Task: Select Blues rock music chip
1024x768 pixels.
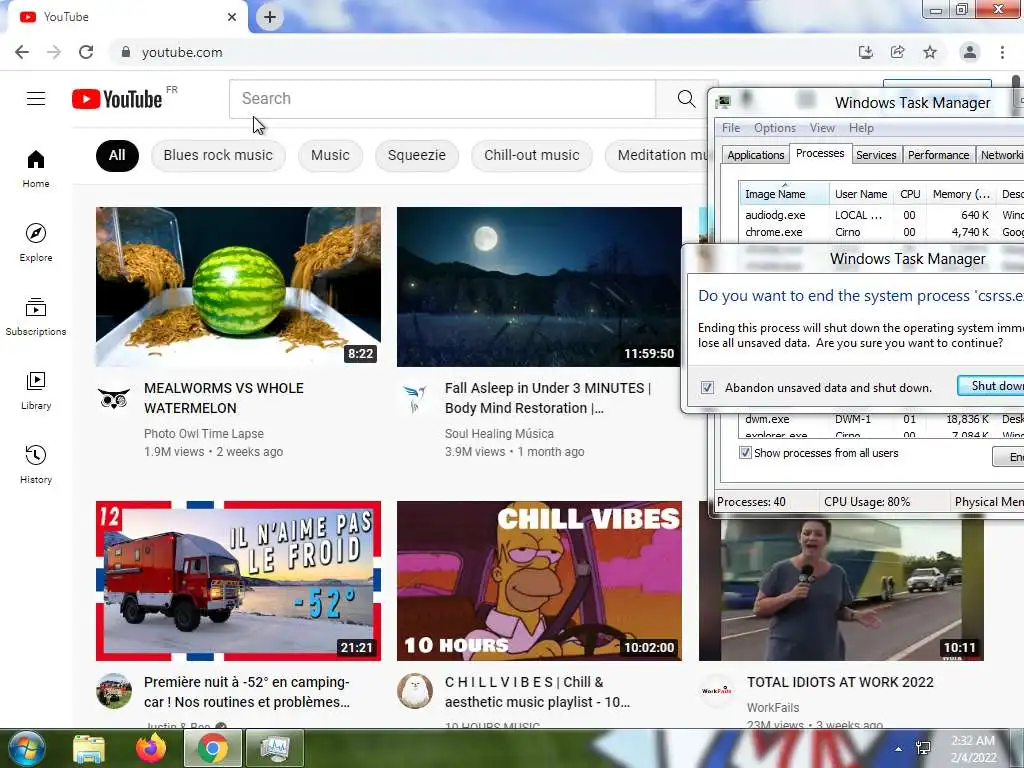Action: pos(218,155)
